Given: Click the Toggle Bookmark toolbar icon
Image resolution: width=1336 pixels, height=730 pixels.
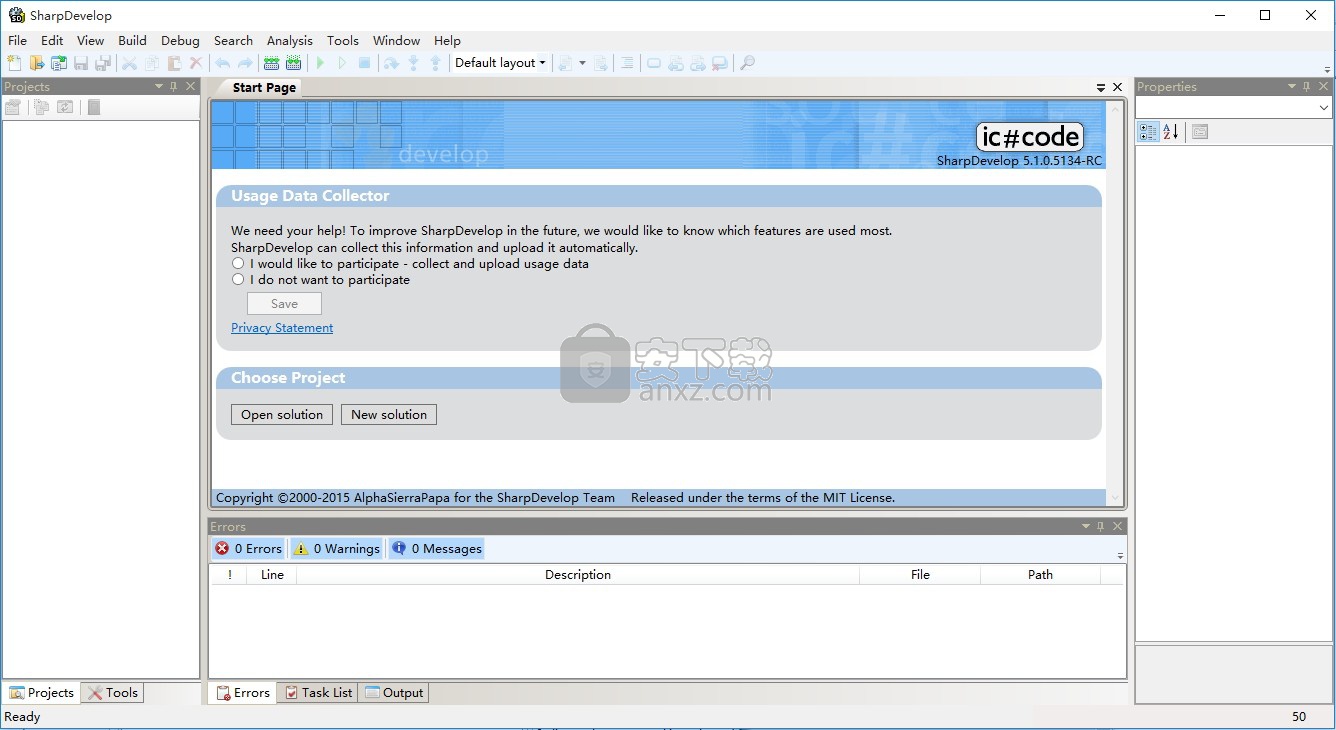Looking at the screenshot, I should (654, 63).
